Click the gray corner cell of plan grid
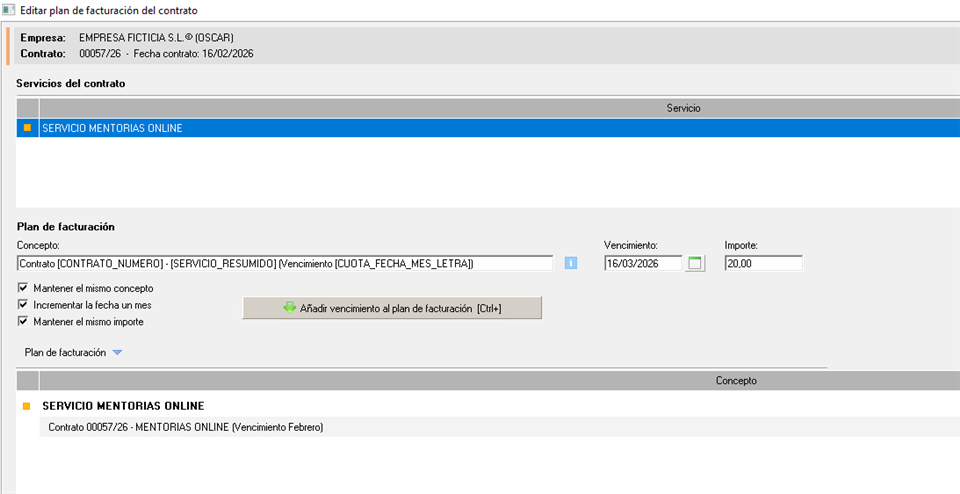The image size is (960, 494). coord(27,381)
